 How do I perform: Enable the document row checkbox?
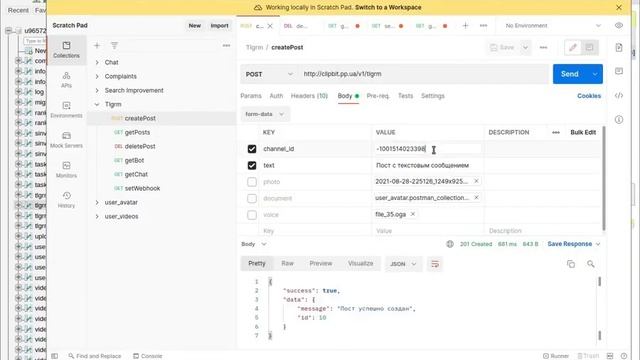click(x=252, y=198)
